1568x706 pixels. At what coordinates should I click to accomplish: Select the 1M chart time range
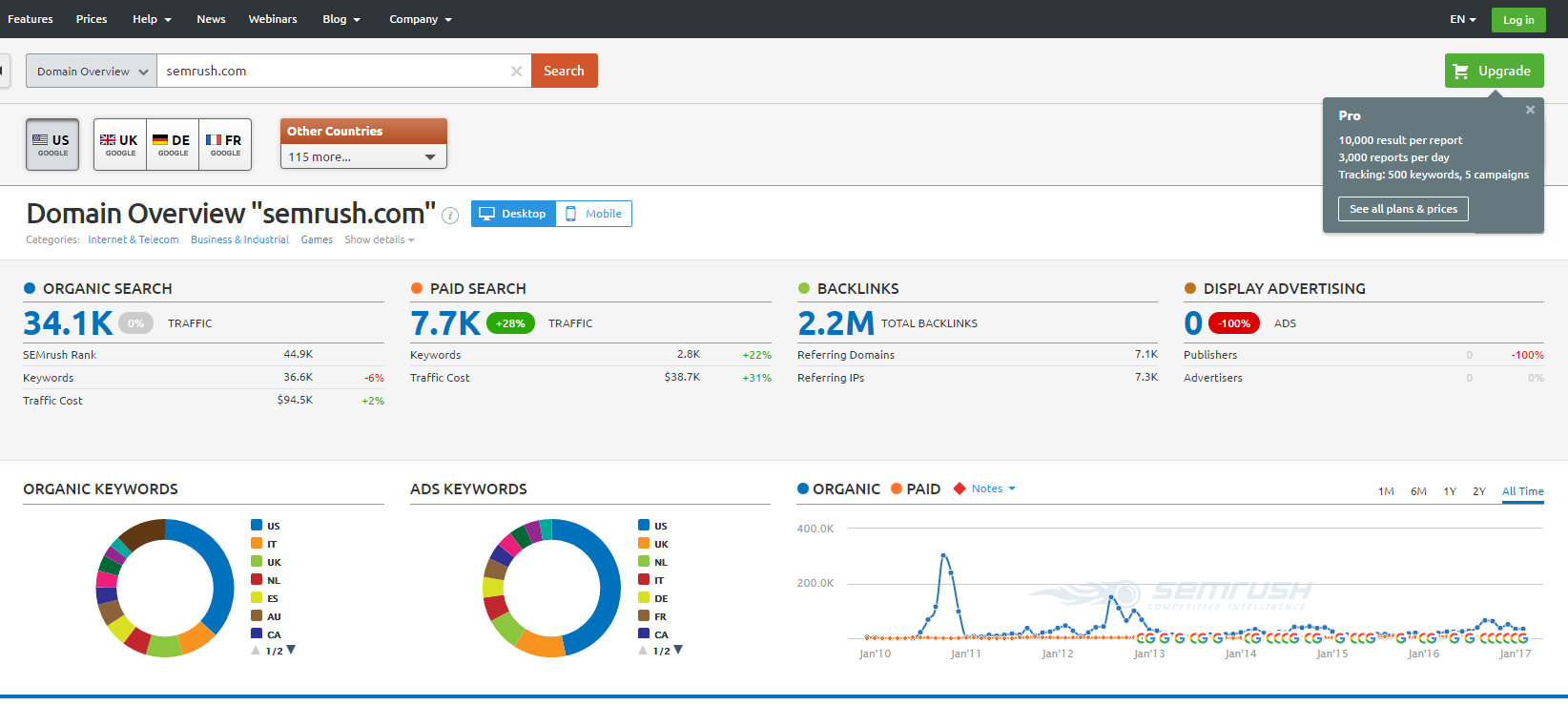1386,491
